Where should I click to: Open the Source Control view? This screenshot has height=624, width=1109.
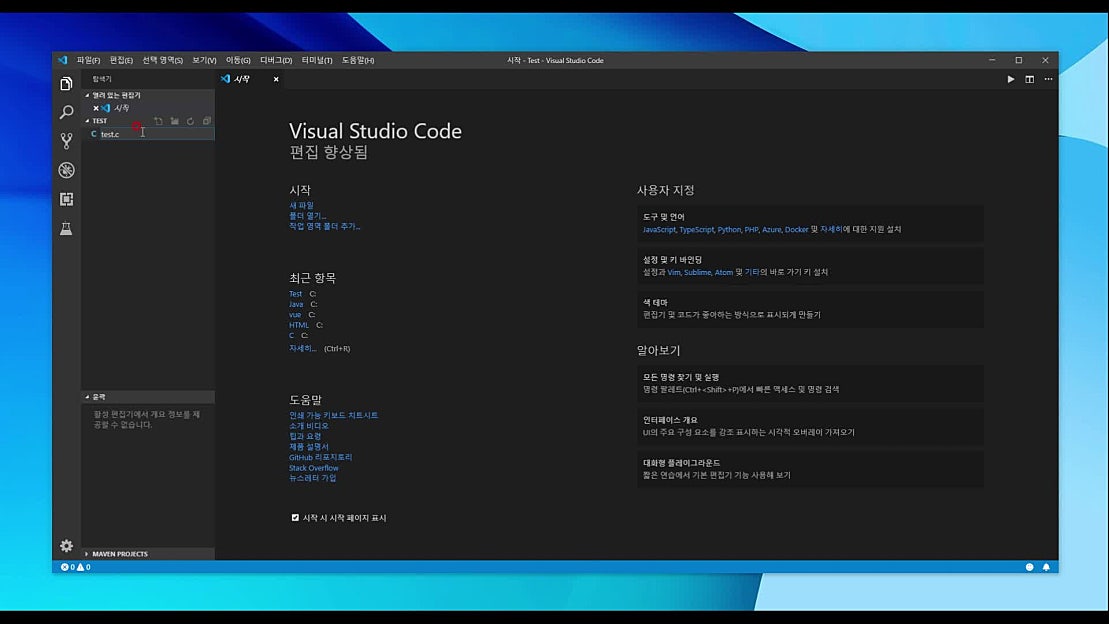pyautogui.click(x=66, y=141)
